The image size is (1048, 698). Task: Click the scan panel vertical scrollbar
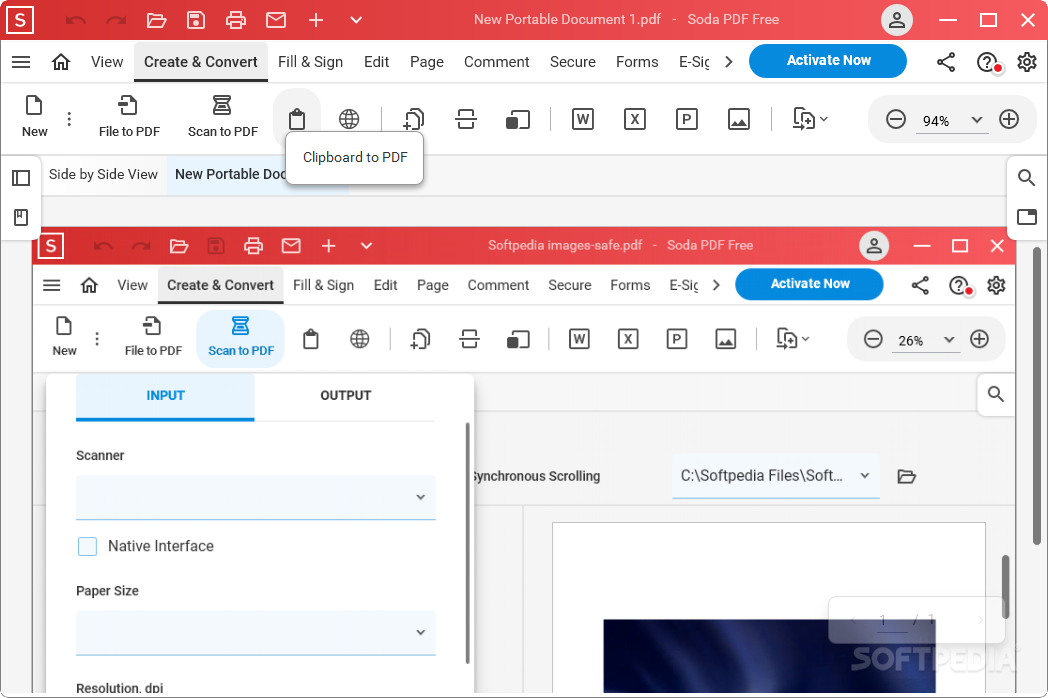pos(467,543)
